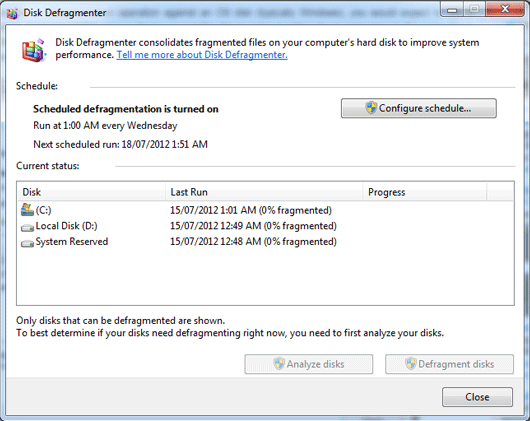Select the Local Disk (D:) row
The width and height of the screenshot is (530, 421).
click(265, 226)
